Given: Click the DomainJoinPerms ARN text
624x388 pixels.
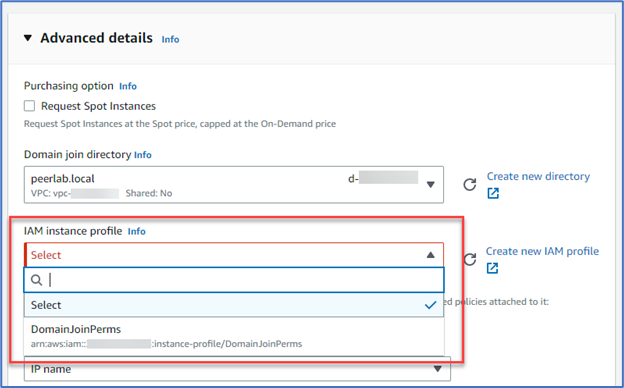Looking at the screenshot, I should click(166, 344).
